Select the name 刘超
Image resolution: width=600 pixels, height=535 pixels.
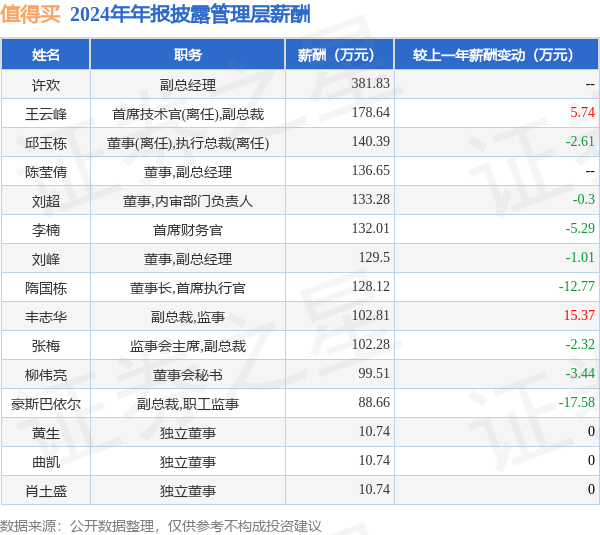[x=46, y=201]
